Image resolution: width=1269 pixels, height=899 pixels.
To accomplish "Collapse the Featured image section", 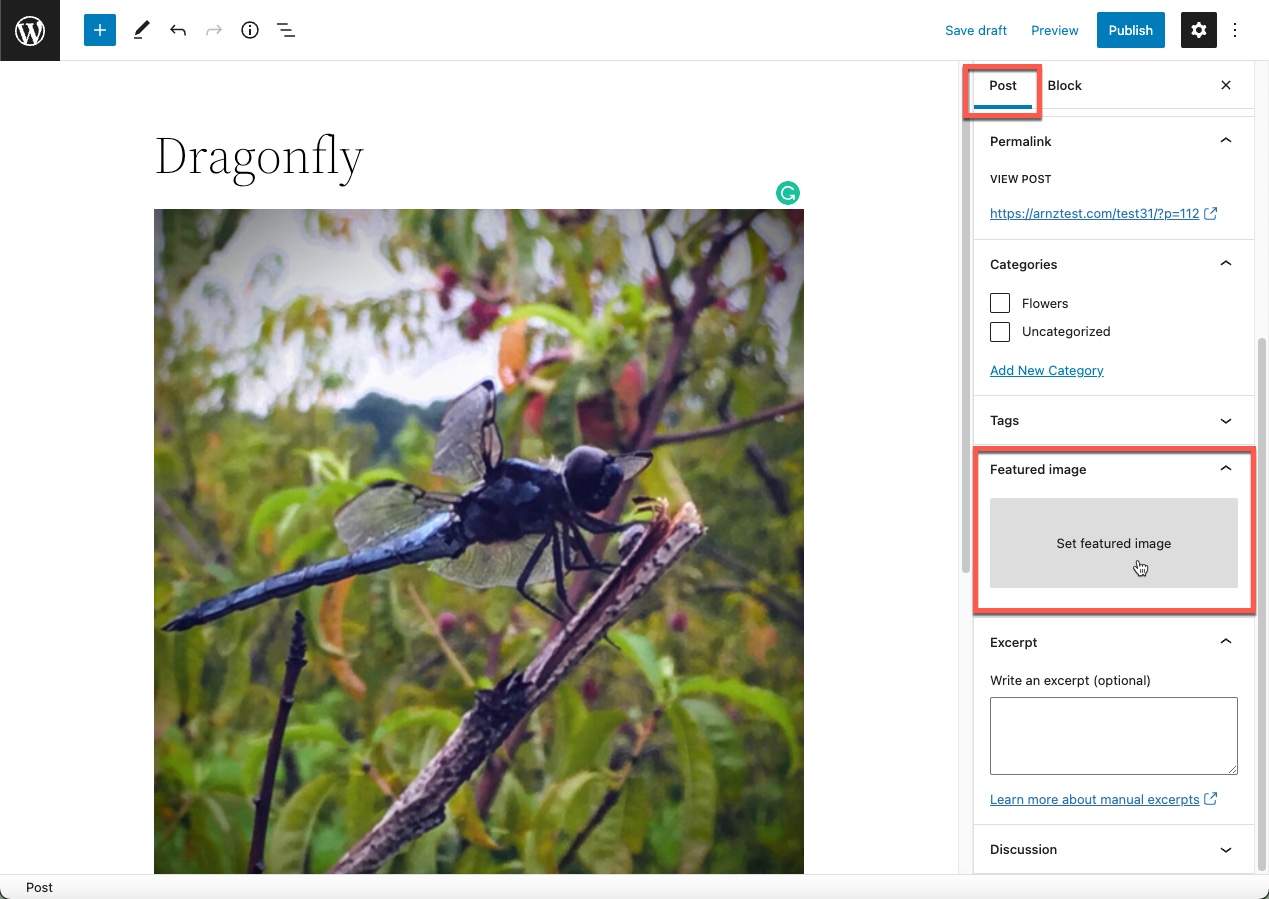I will point(1113,469).
